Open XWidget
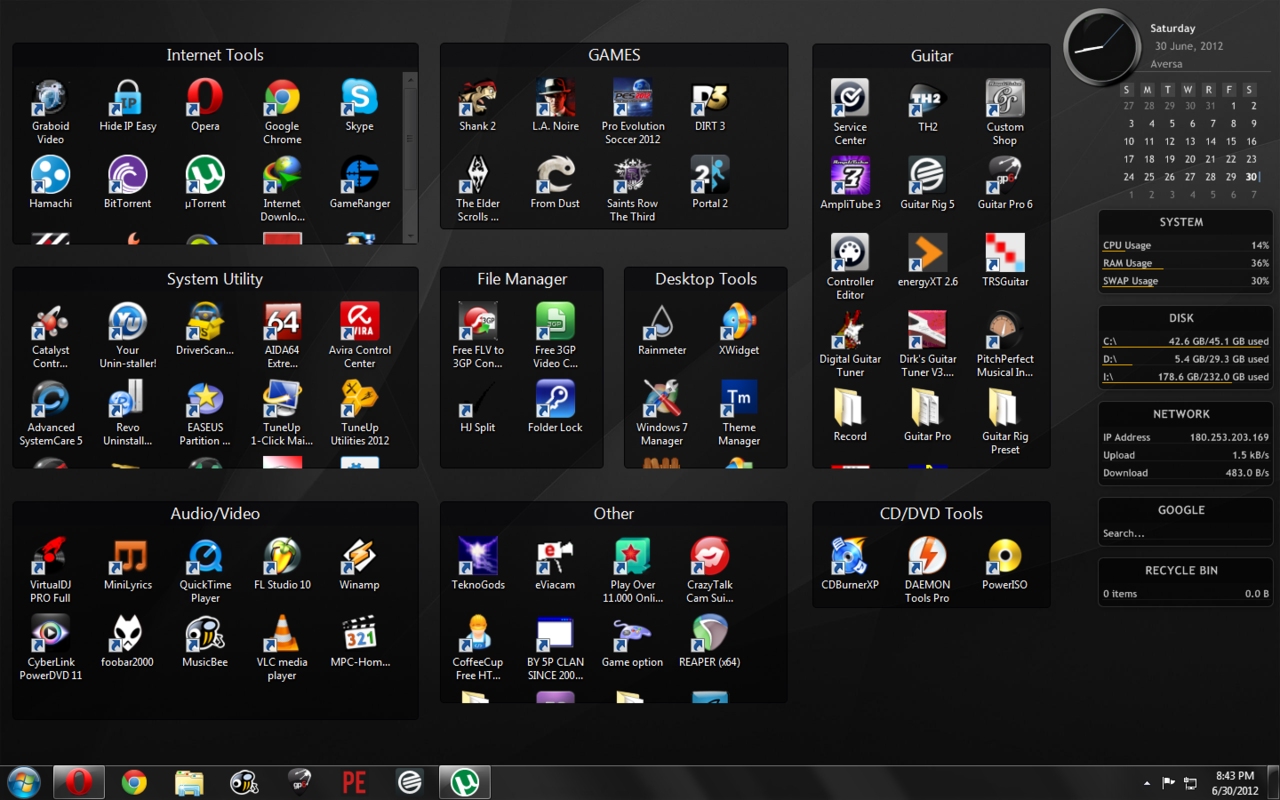The height and width of the screenshot is (800, 1280). click(739, 330)
